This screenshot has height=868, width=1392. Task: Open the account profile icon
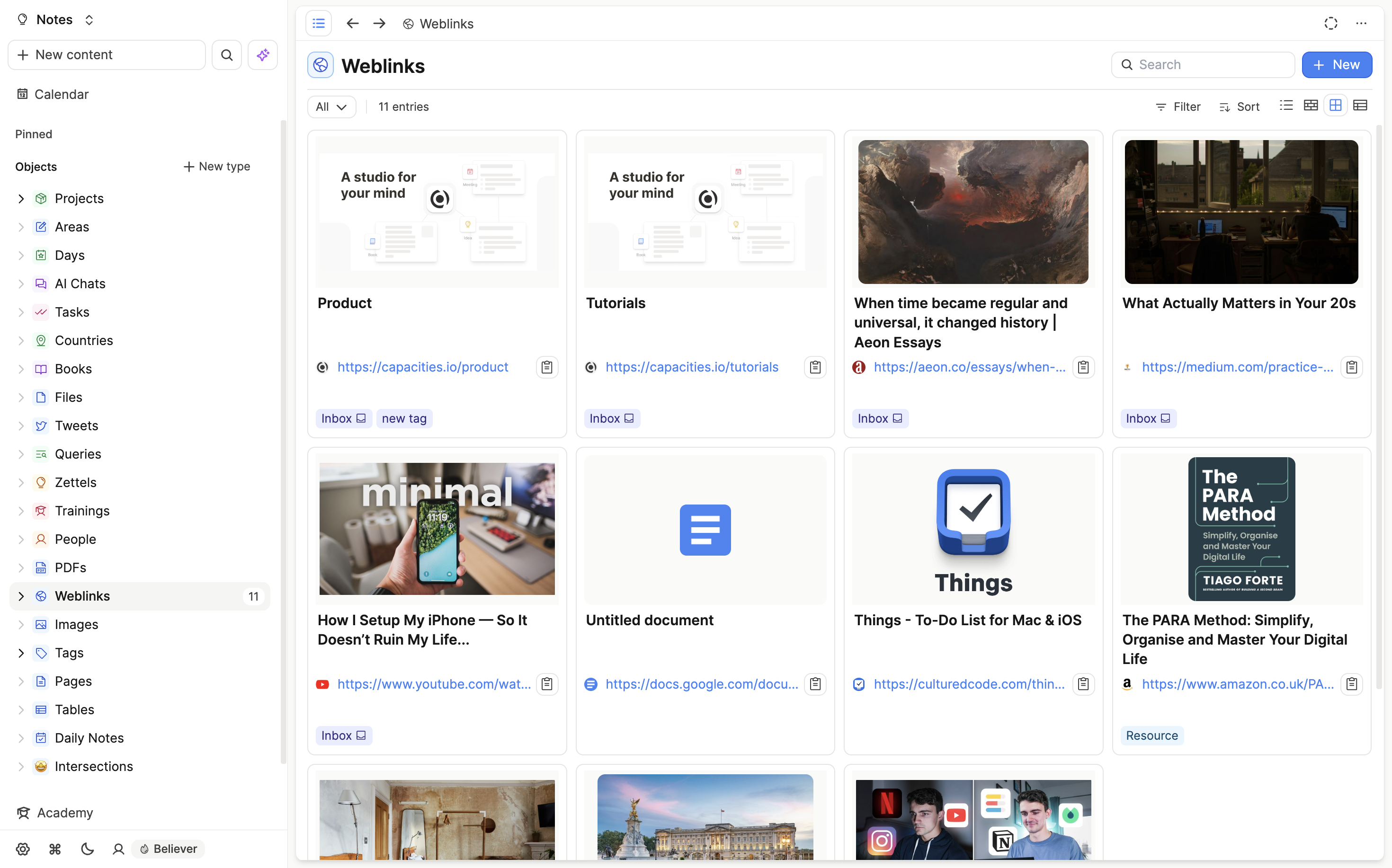[118, 849]
